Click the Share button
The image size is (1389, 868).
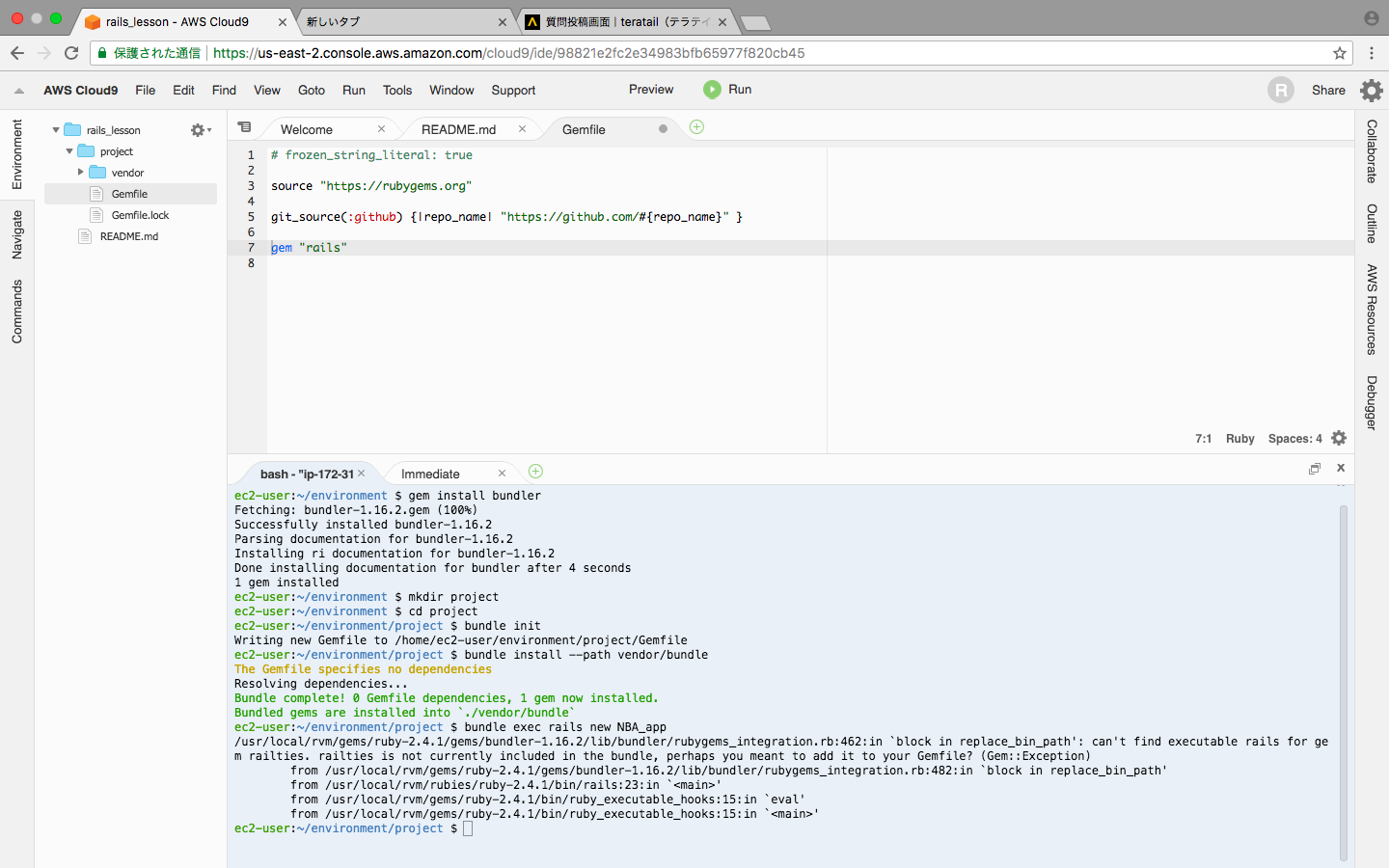pyautogui.click(x=1328, y=90)
